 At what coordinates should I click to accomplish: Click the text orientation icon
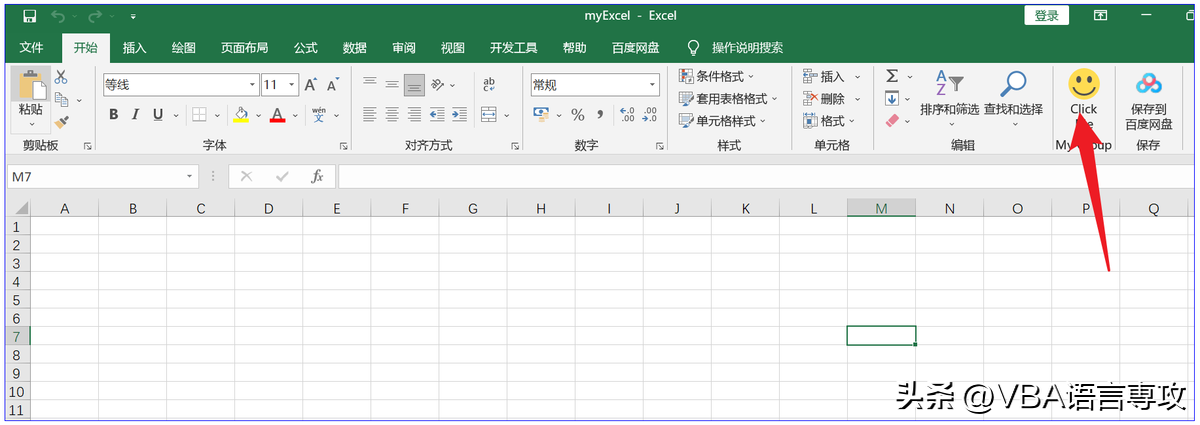438,85
